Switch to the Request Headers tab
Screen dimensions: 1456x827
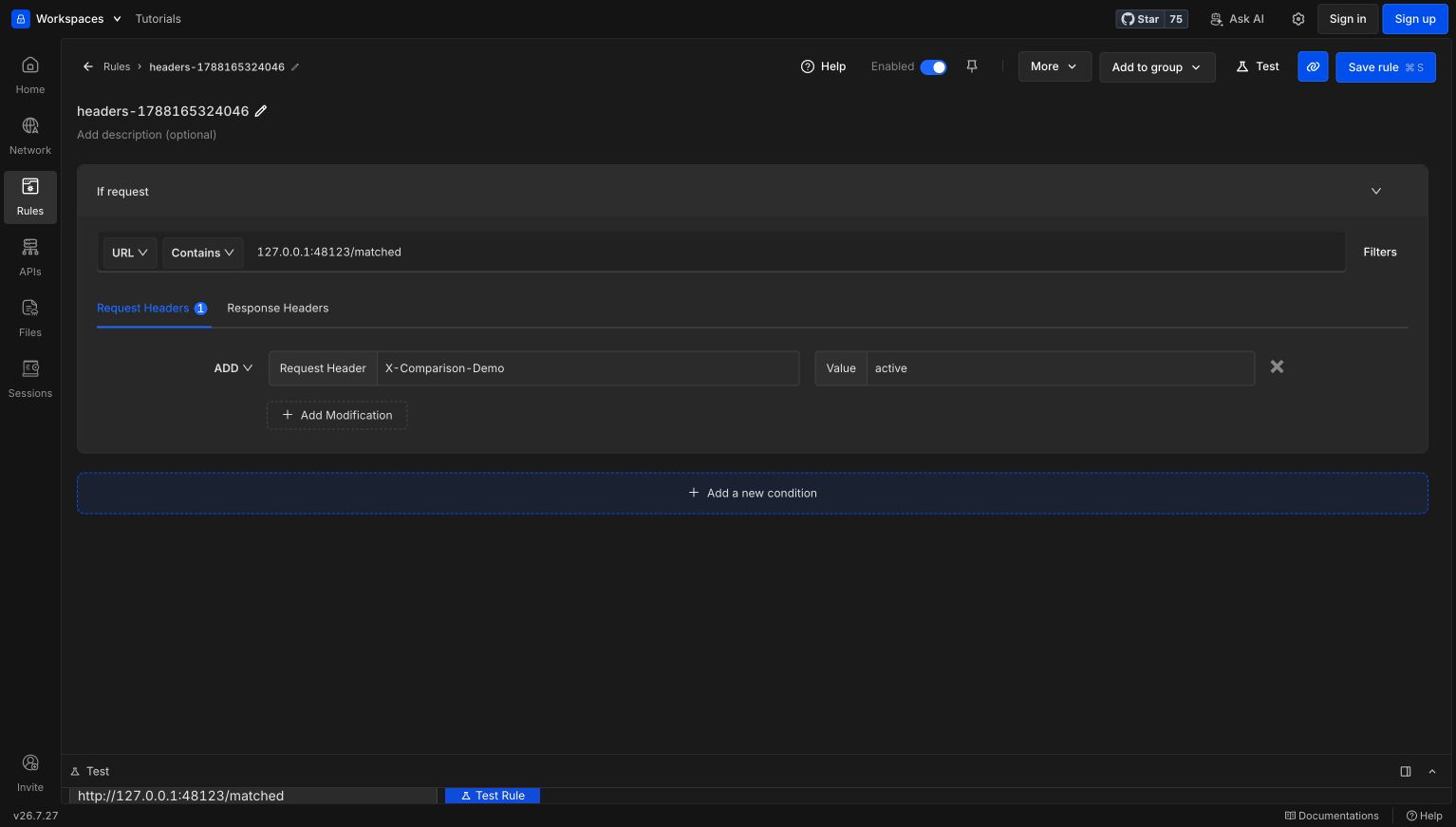tap(152, 308)
